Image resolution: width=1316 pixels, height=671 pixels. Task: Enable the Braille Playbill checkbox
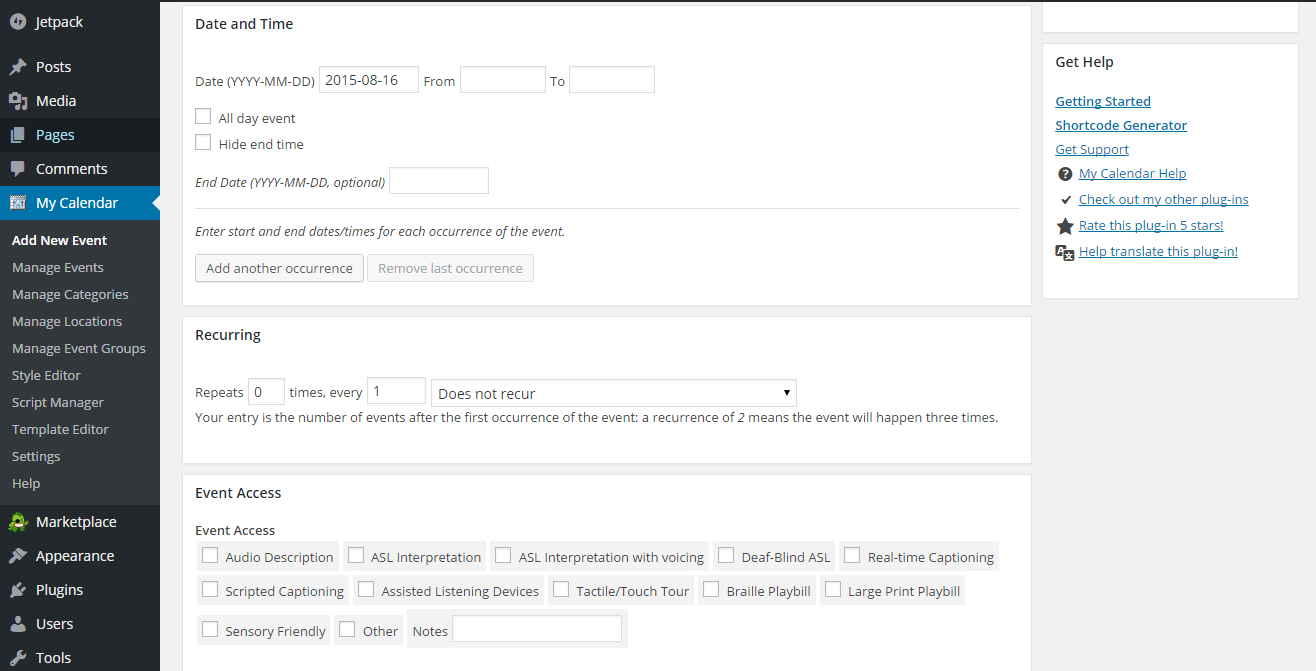(x=711, y=590)
